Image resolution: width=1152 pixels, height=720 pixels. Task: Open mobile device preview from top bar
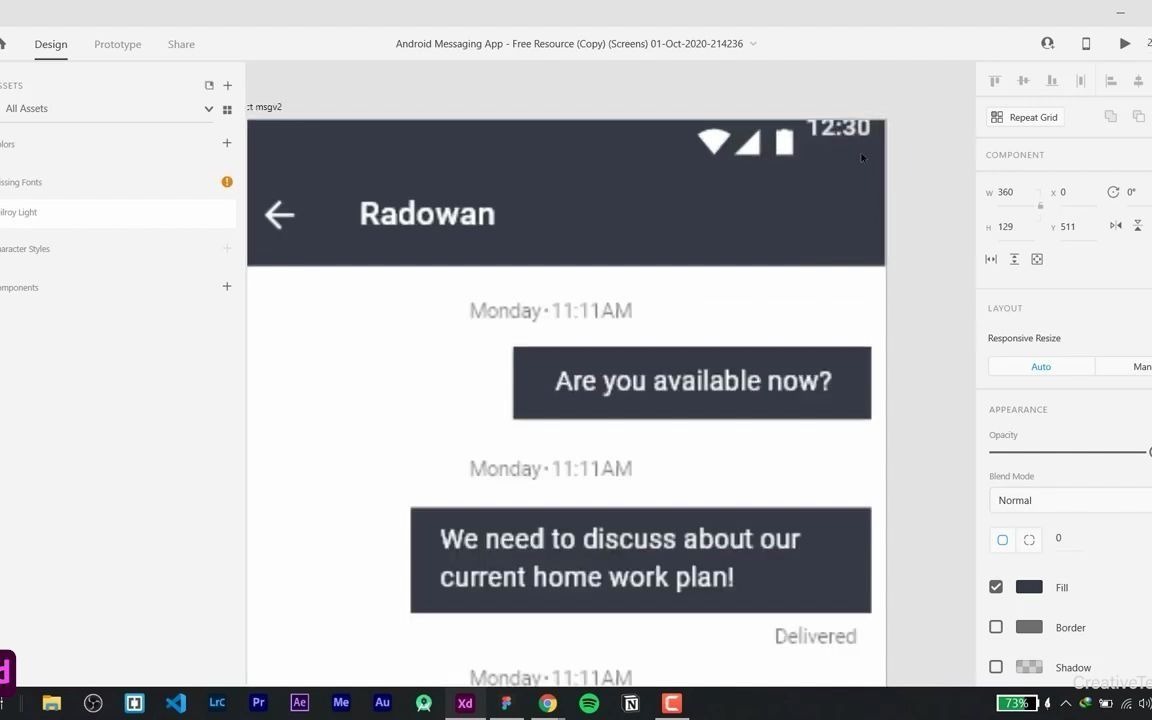[x=1085, y=43]
